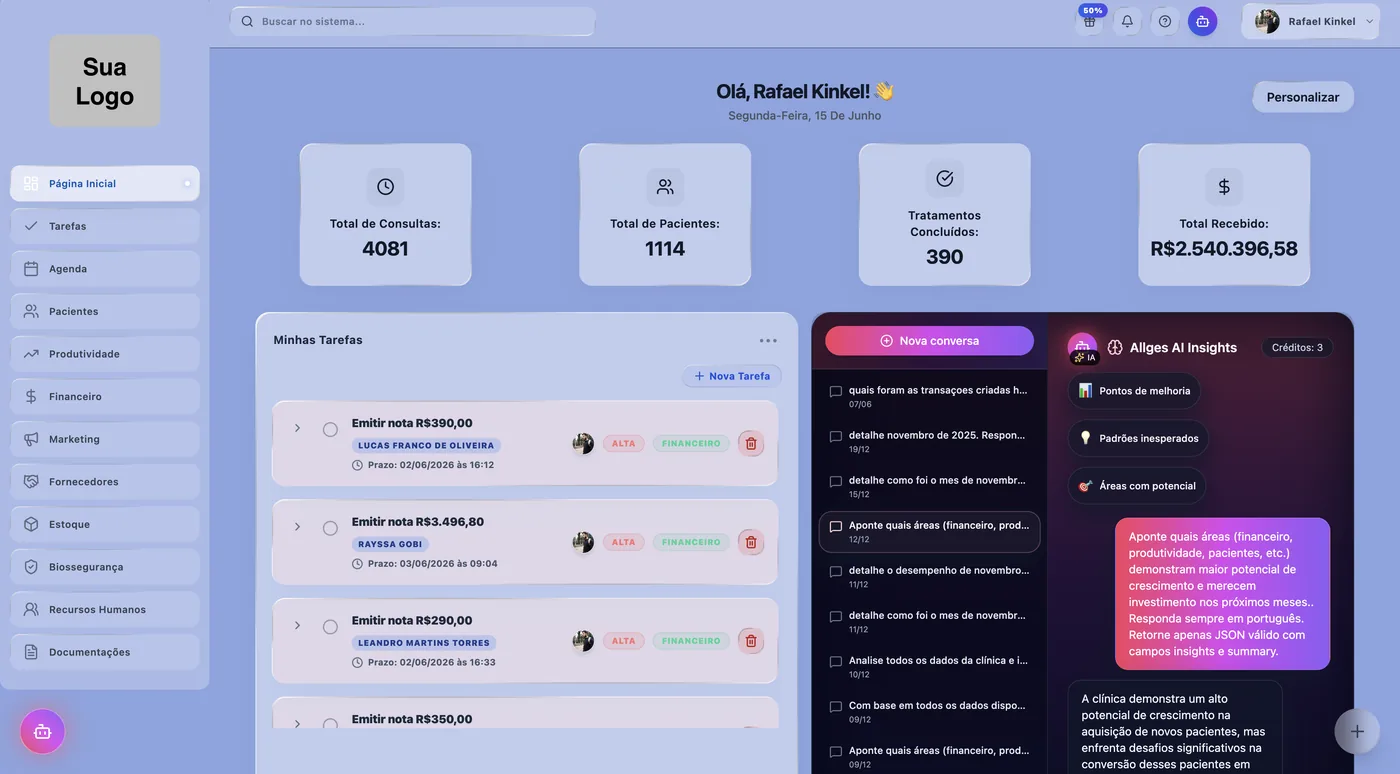
Task: Click the brain icon beside Allges AI Insights
Action: (1115, 348)
